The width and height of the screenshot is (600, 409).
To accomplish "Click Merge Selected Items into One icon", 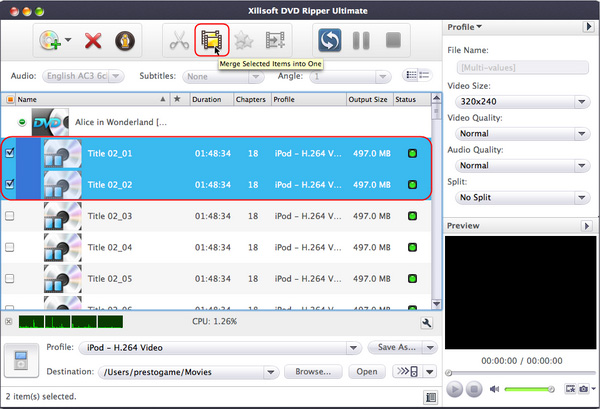I will point(212,40).
